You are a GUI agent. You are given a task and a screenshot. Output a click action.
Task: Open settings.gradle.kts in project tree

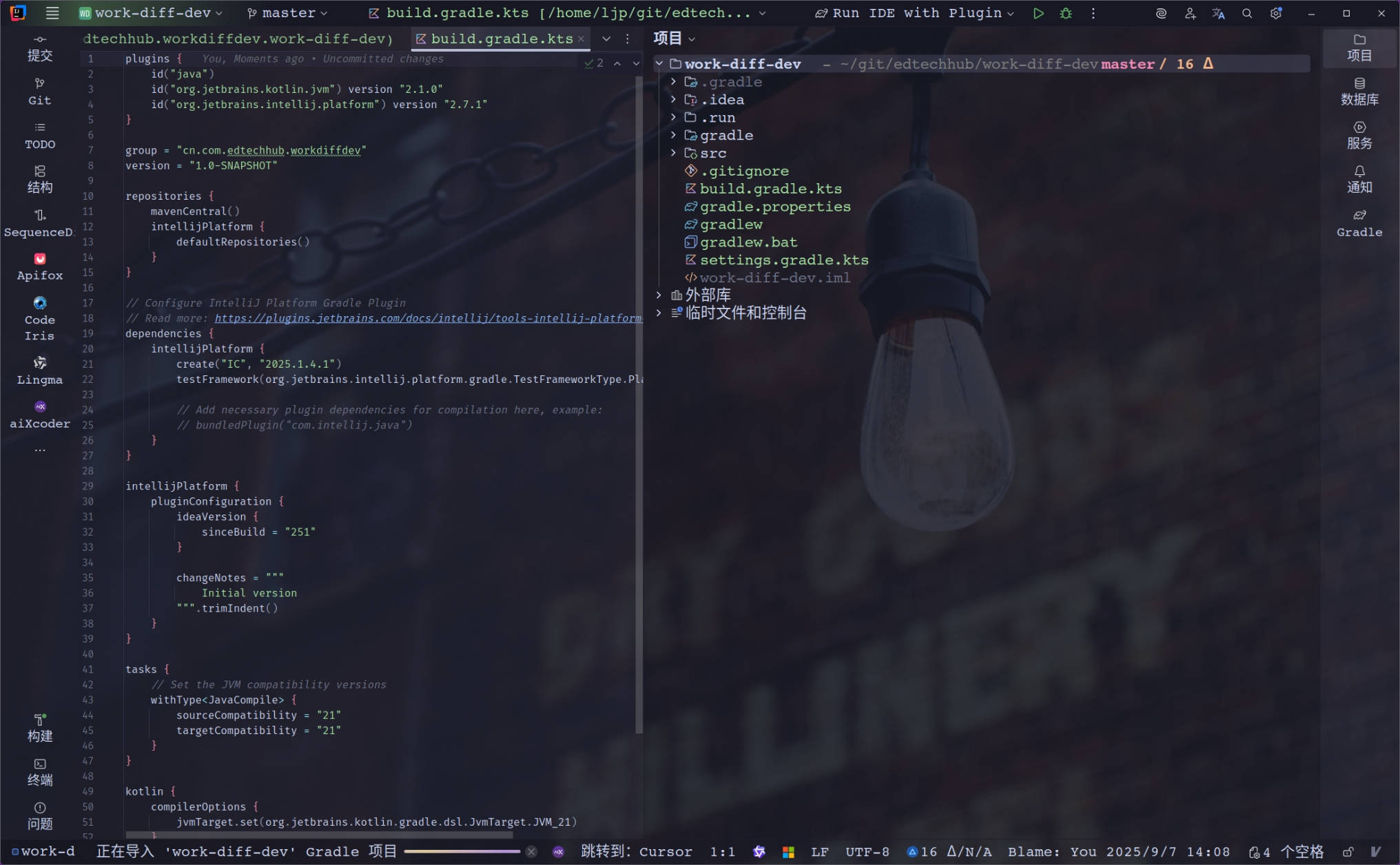783,260
